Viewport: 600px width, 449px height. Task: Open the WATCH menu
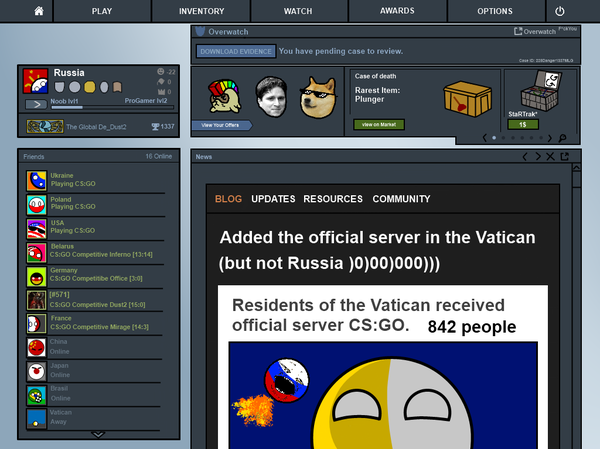coord(298,11)
